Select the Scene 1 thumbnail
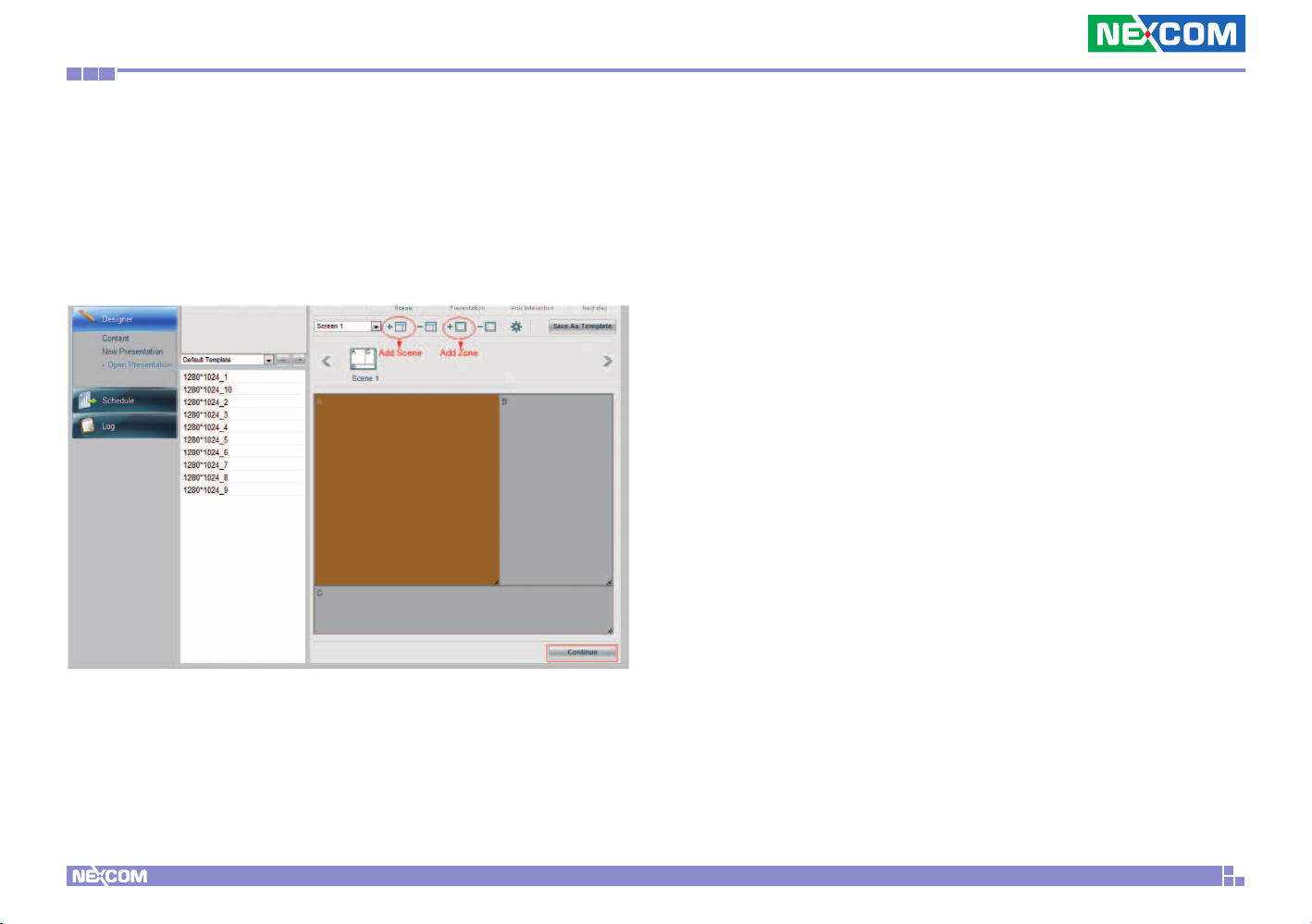The height and width of the screenshot is (924, 1312). 363,360
